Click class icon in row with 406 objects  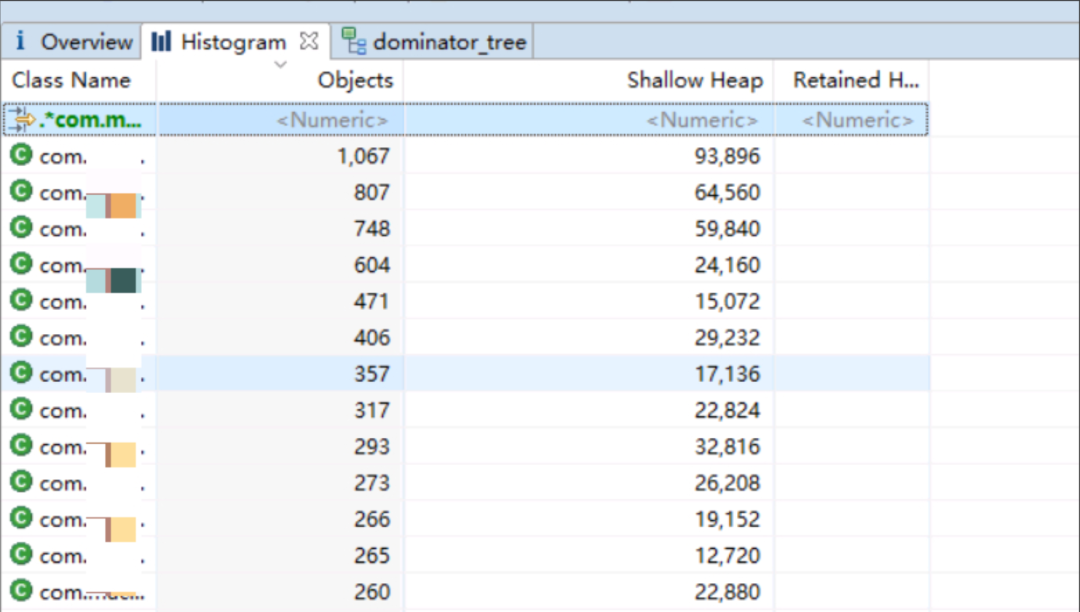pyautogui.click(x=21, y=337)
